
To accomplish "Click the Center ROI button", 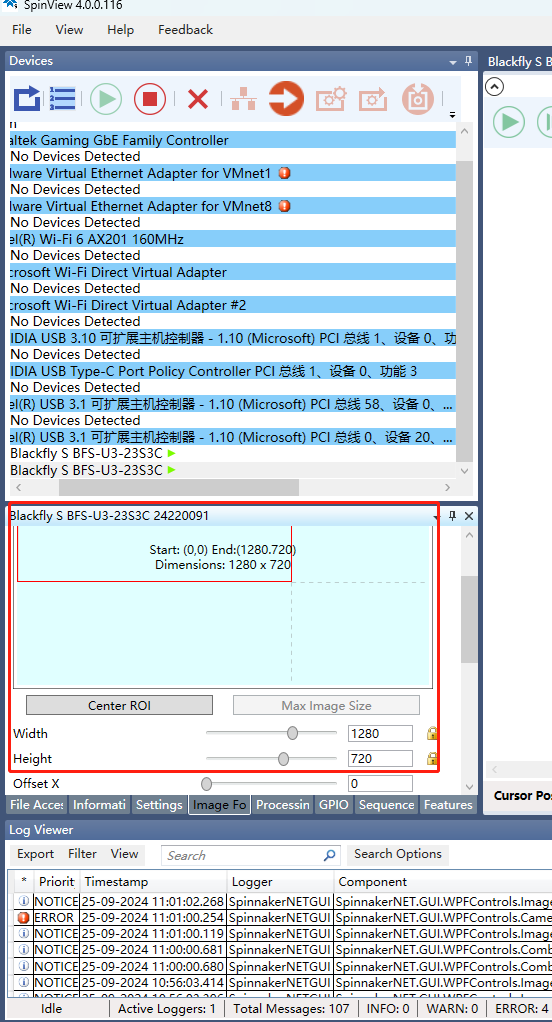I will tap(119, 705).
